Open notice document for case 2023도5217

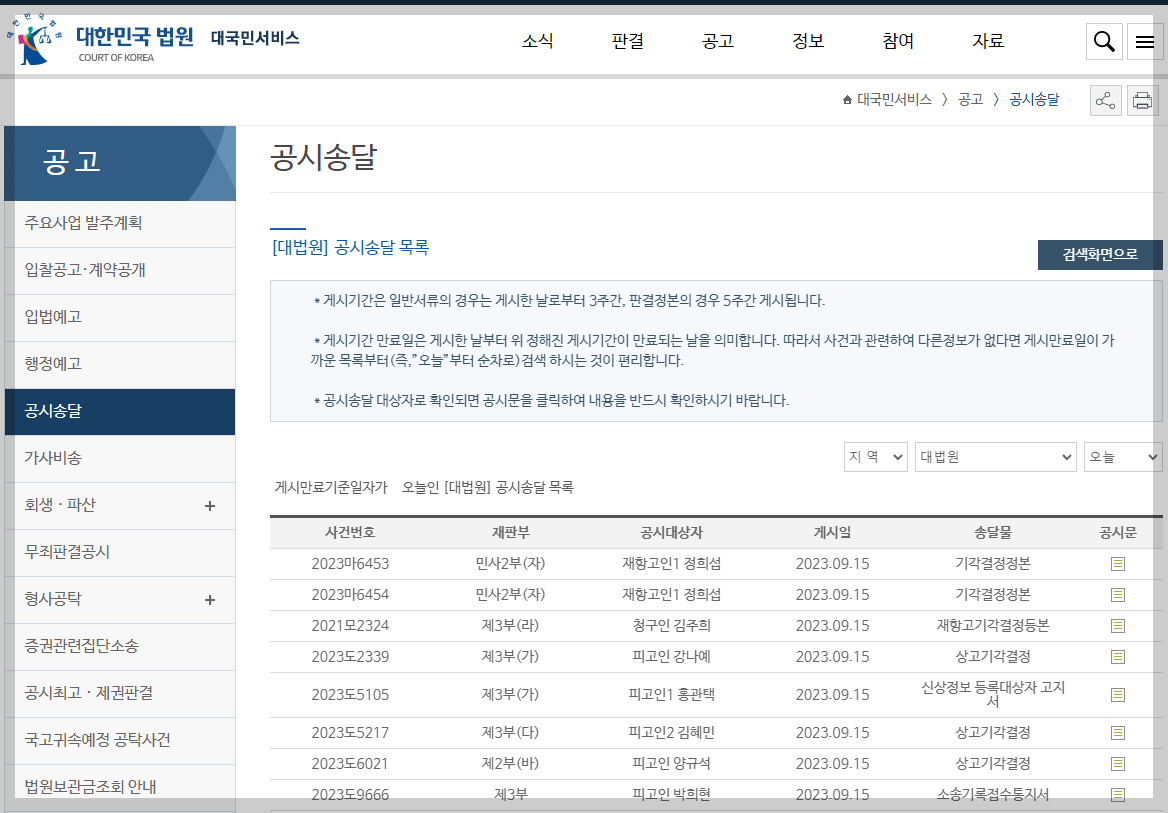tap(1117, 733)
